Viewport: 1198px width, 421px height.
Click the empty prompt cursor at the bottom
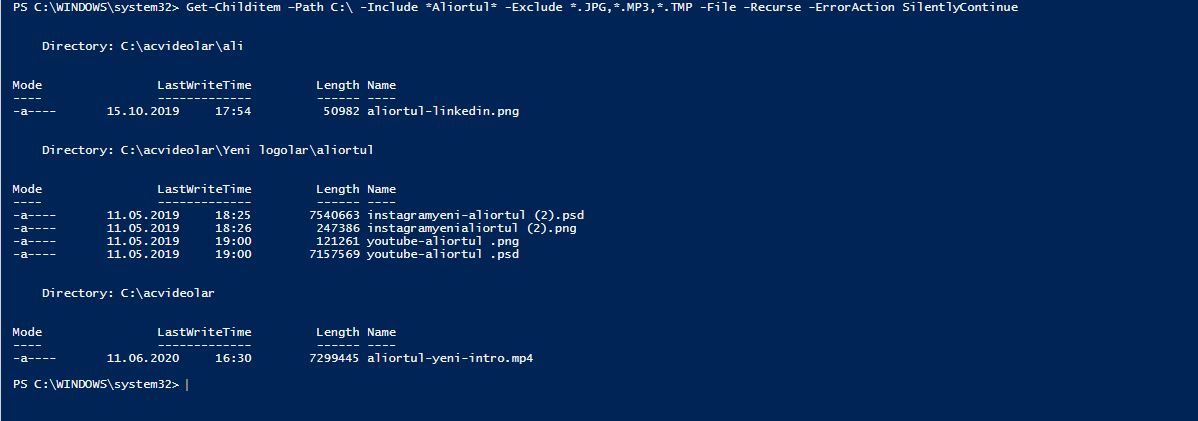(x=187, y=384)
